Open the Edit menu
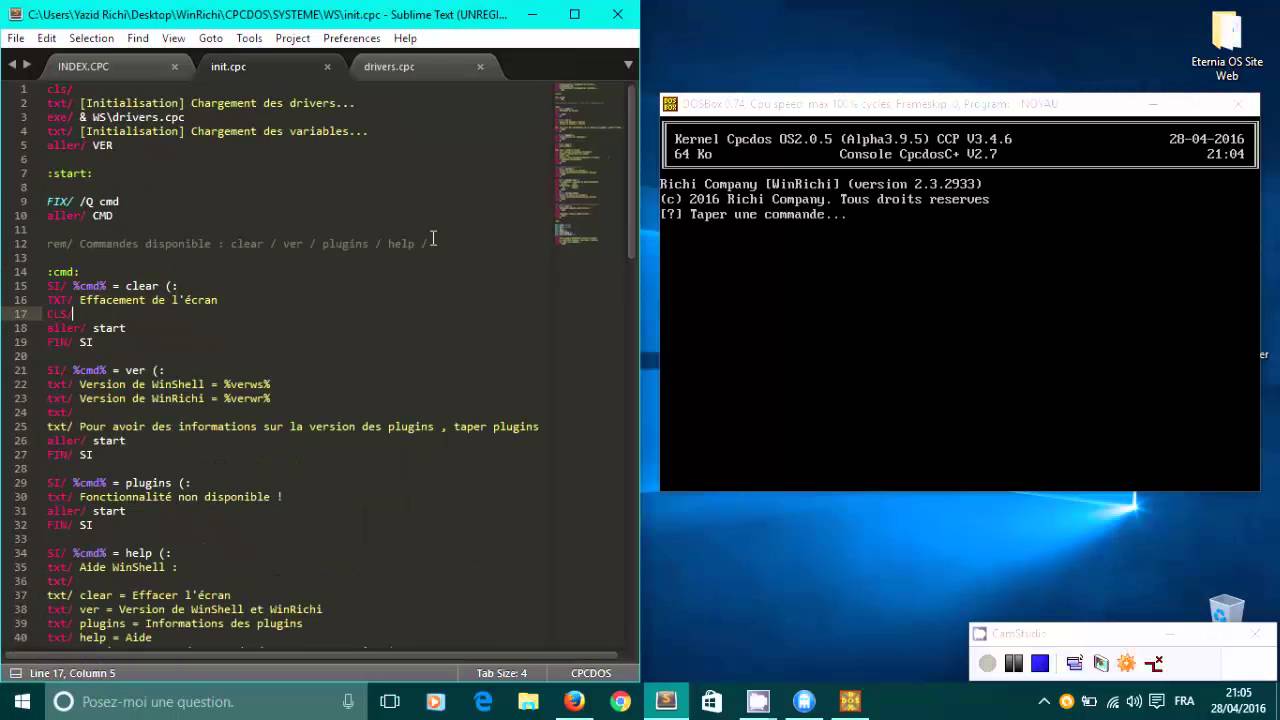This screenshot has height=720, width=1280. point(47,38)
